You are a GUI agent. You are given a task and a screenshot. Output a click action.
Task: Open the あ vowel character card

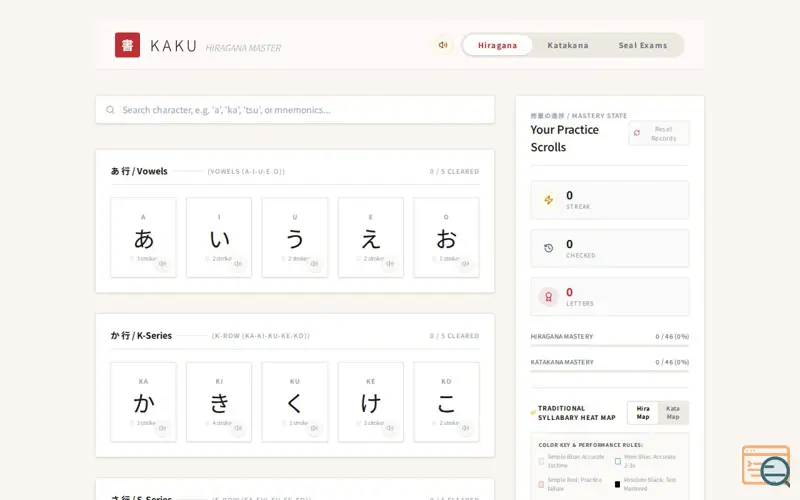[x=143, y=238]
